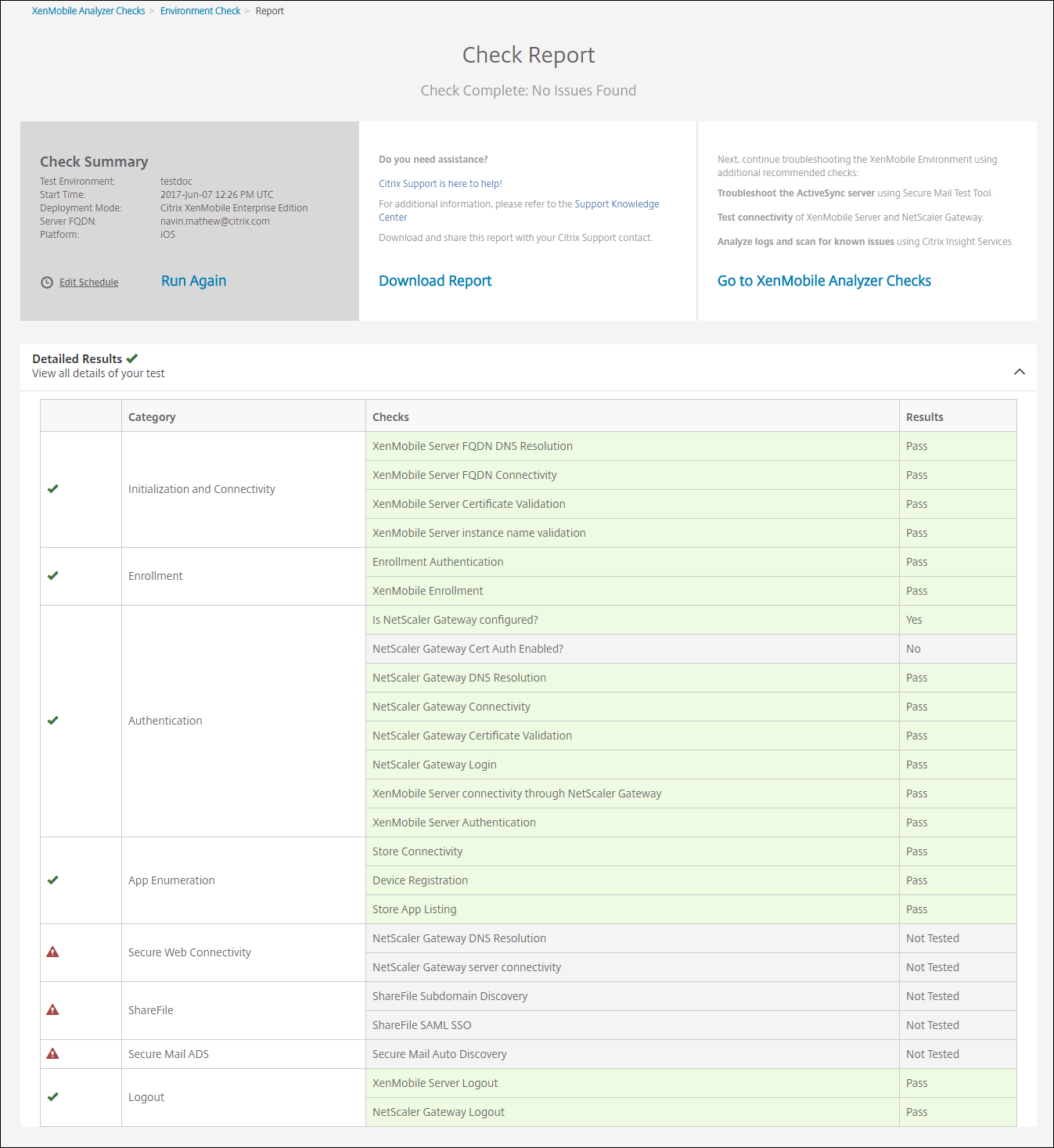Click 'NetScaler Gateway Certificate Validation' check
The height and width of the screenshot is (1148, 1054).
click(x=632, y=736)
